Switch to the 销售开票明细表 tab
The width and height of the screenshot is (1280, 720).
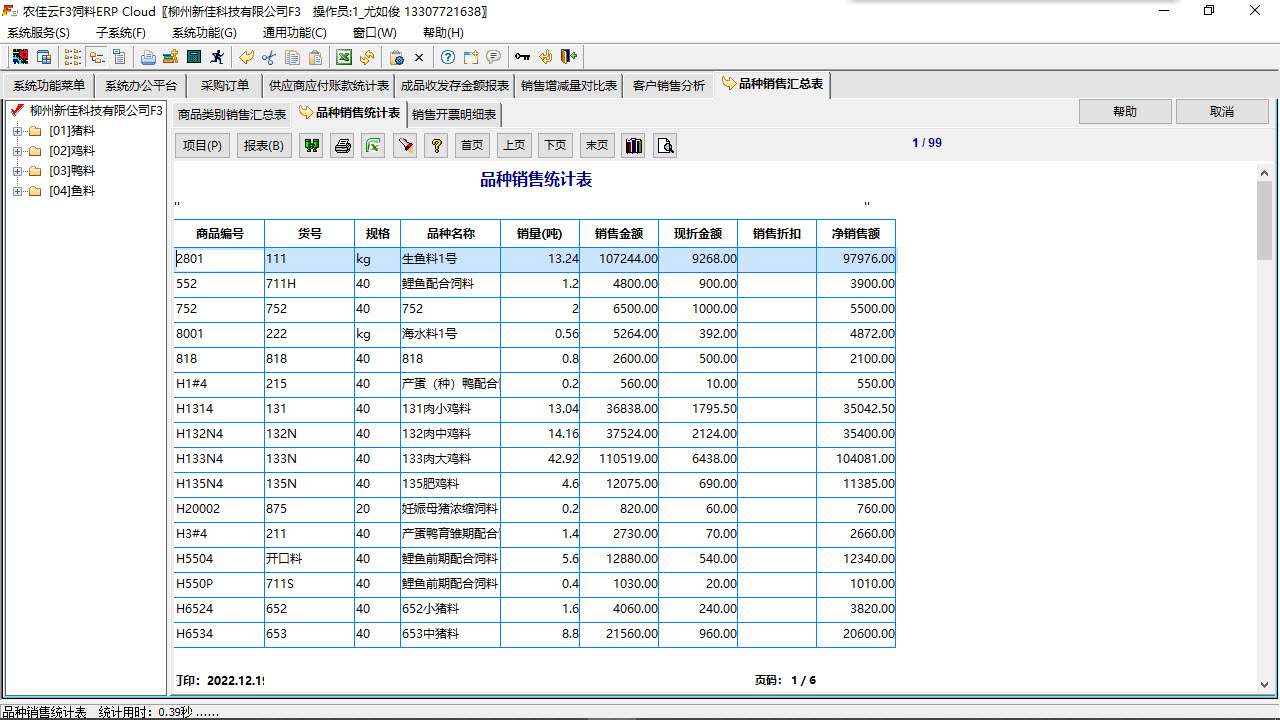tap(453, 113)
